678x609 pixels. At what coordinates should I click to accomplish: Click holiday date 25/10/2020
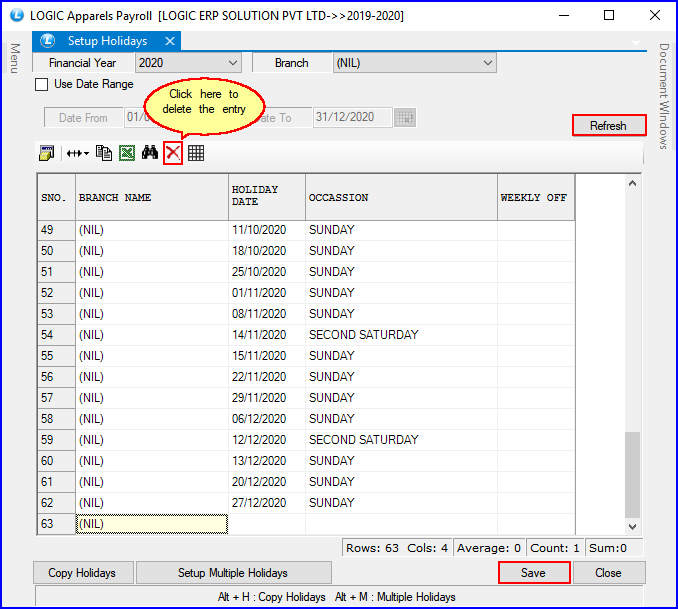(x=267, y=272)
